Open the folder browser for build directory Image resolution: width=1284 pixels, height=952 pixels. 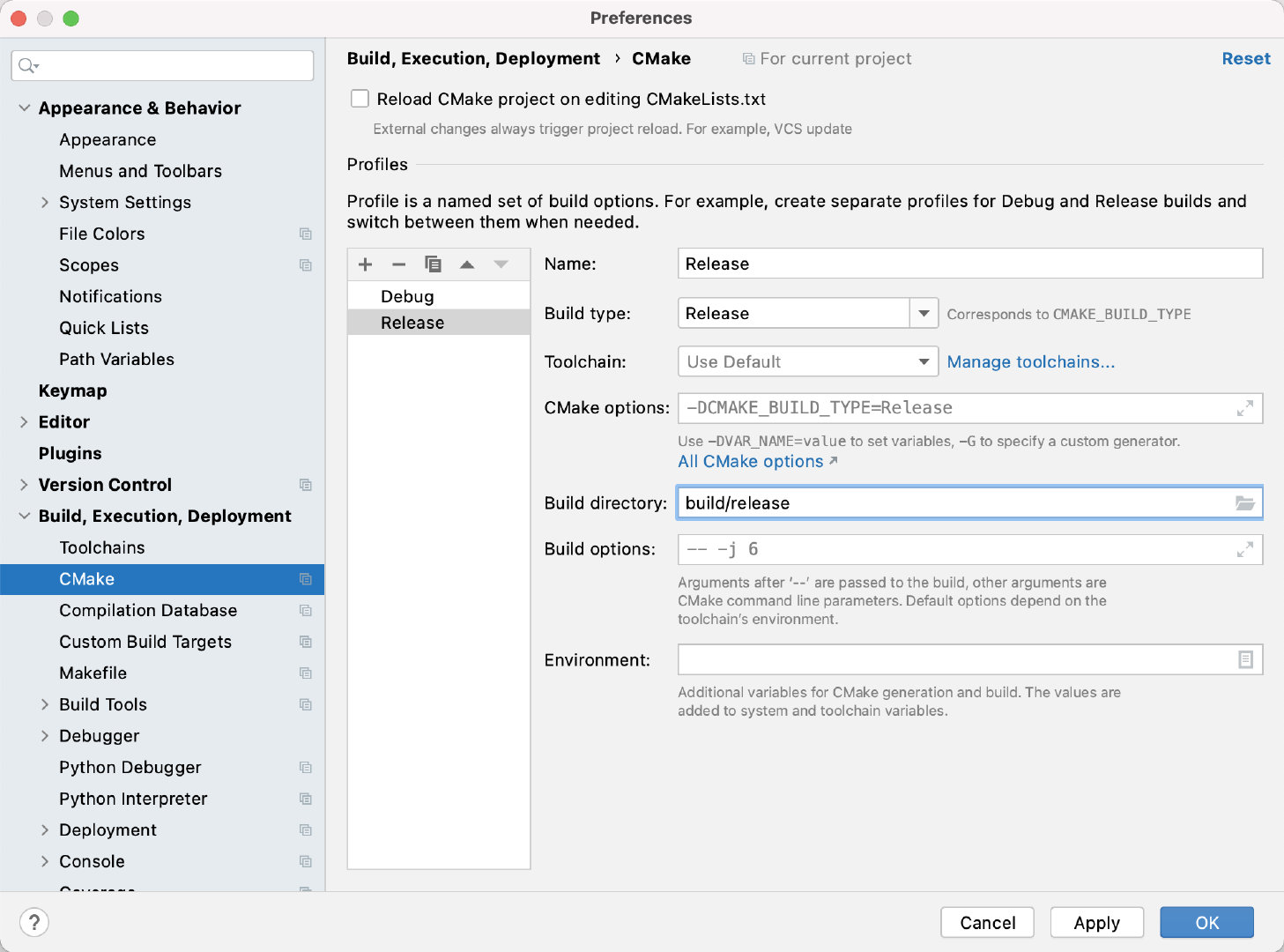(x=1244, y=502)
